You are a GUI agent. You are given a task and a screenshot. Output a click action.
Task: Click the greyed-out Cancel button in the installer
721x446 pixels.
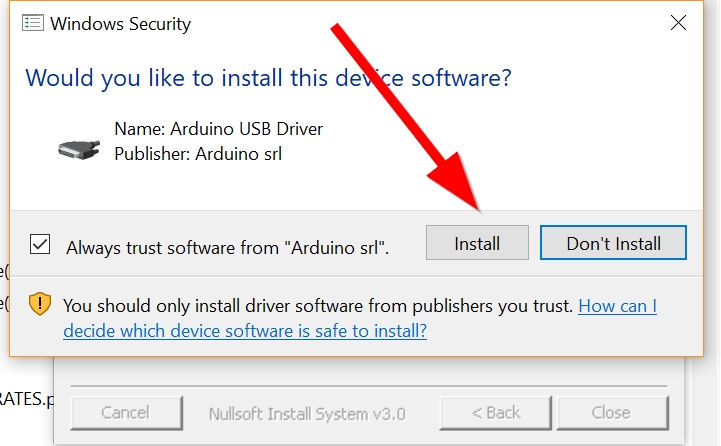point(125,412)
